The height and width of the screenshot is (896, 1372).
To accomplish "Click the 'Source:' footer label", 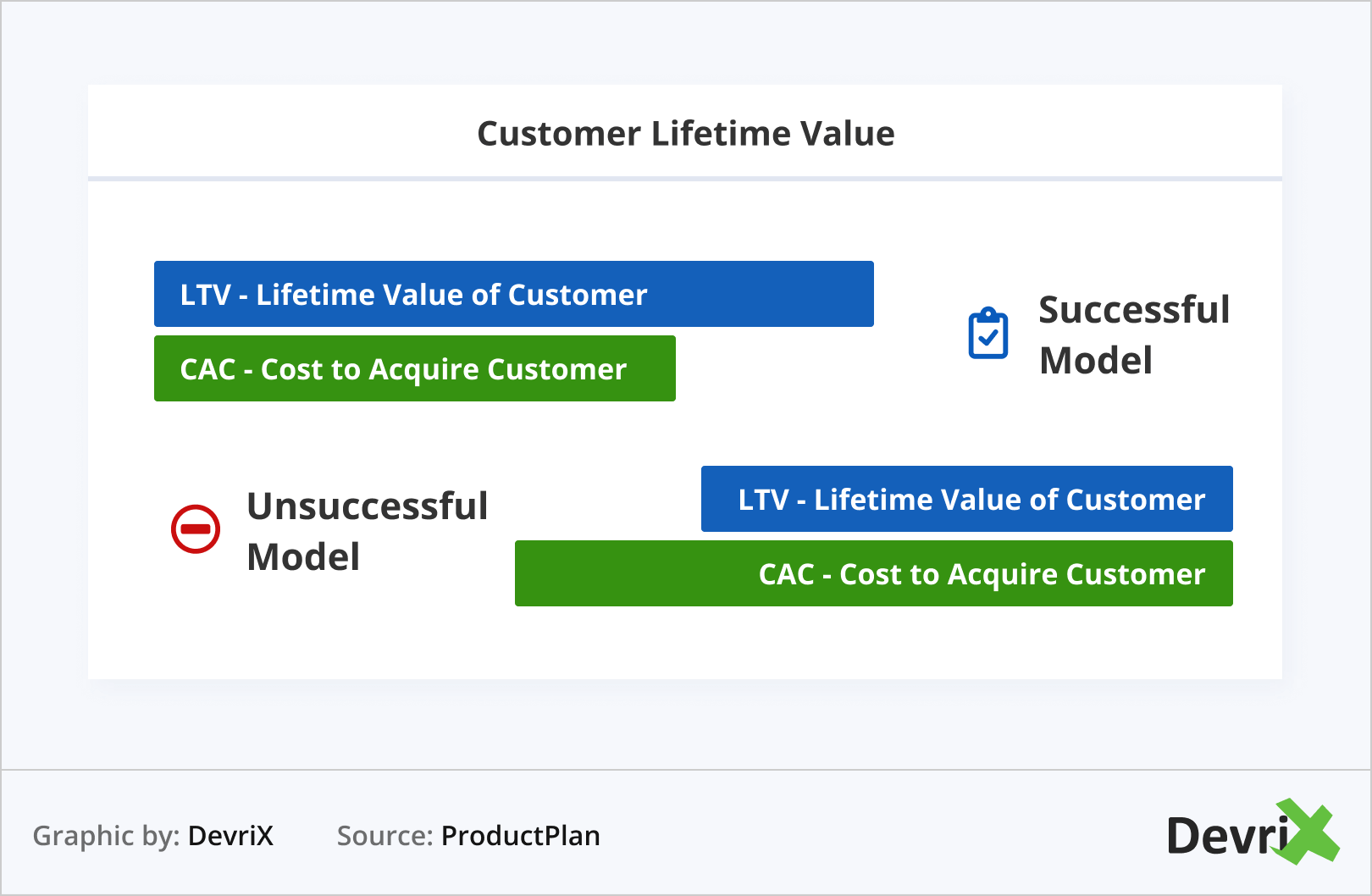I will click(385, 836).
